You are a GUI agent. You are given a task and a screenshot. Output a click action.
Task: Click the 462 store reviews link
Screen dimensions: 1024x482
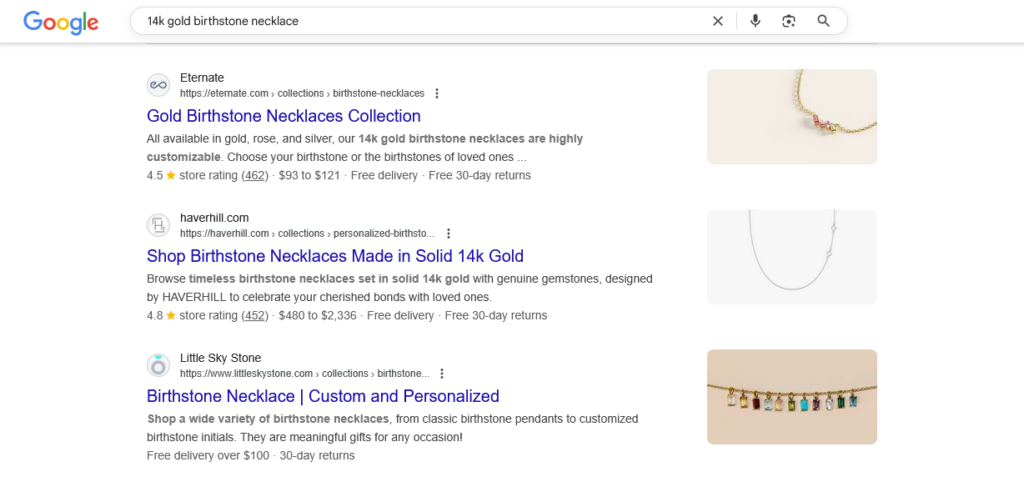click(256, 175)
